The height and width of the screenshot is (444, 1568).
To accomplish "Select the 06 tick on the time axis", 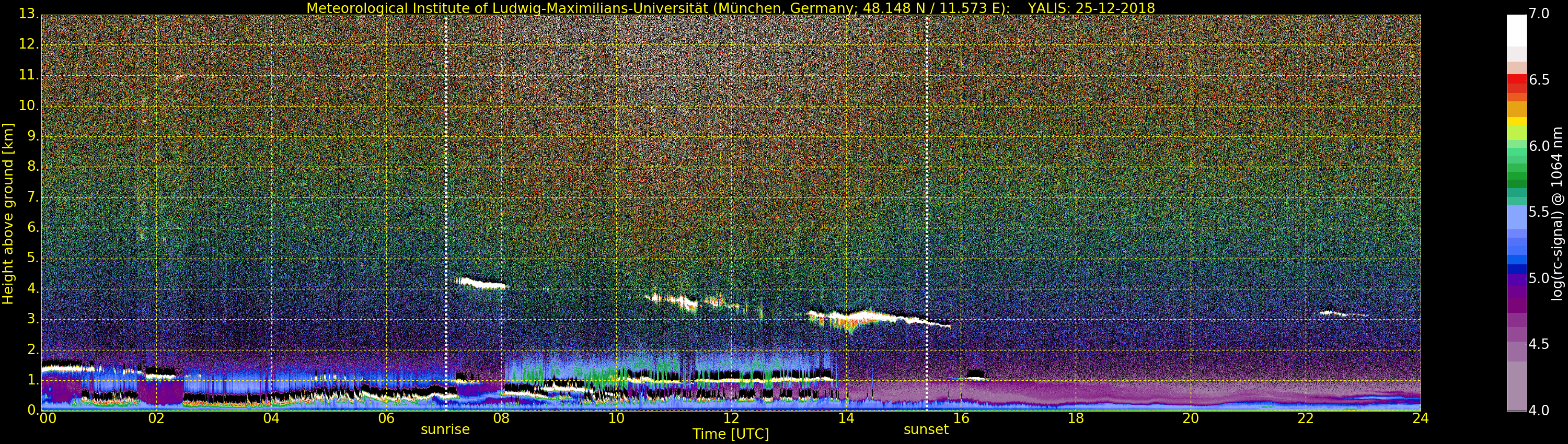I will coord(386,418).
